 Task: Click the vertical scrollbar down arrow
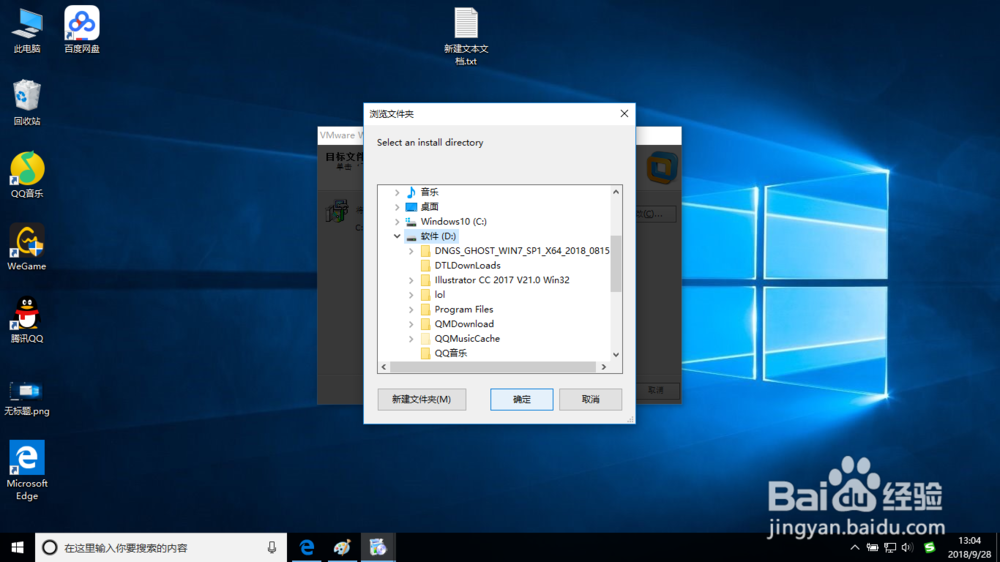[x=616, y=355]
